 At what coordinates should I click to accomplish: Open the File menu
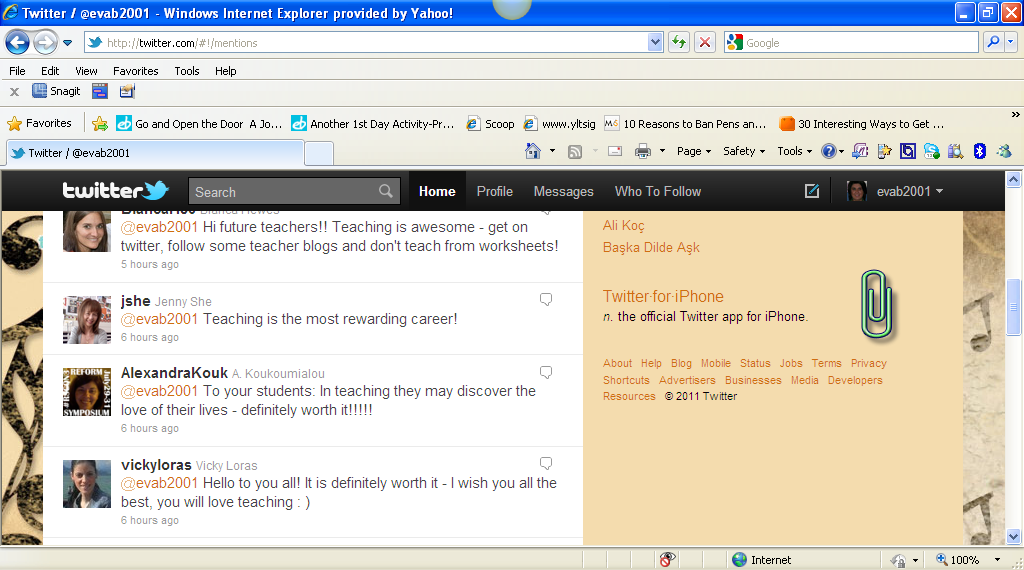[17, 71]
